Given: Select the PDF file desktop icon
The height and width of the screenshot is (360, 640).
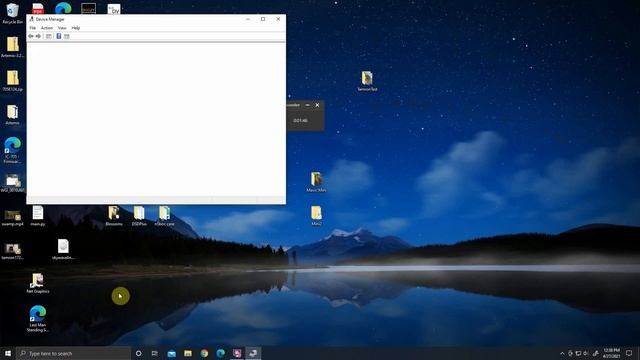Looking at the screenshot, I should pyautogui.click(x=38, y=8).
